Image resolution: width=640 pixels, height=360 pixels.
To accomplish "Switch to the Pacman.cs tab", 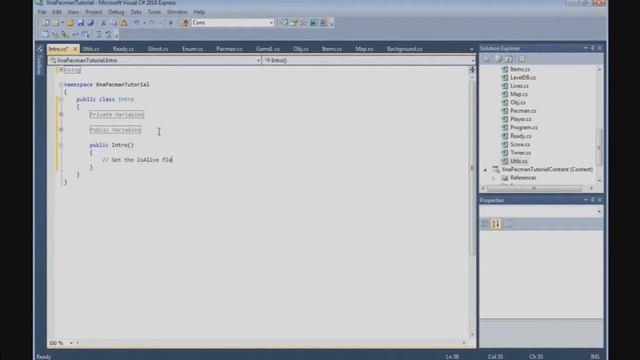I will (x=229, y=49).
